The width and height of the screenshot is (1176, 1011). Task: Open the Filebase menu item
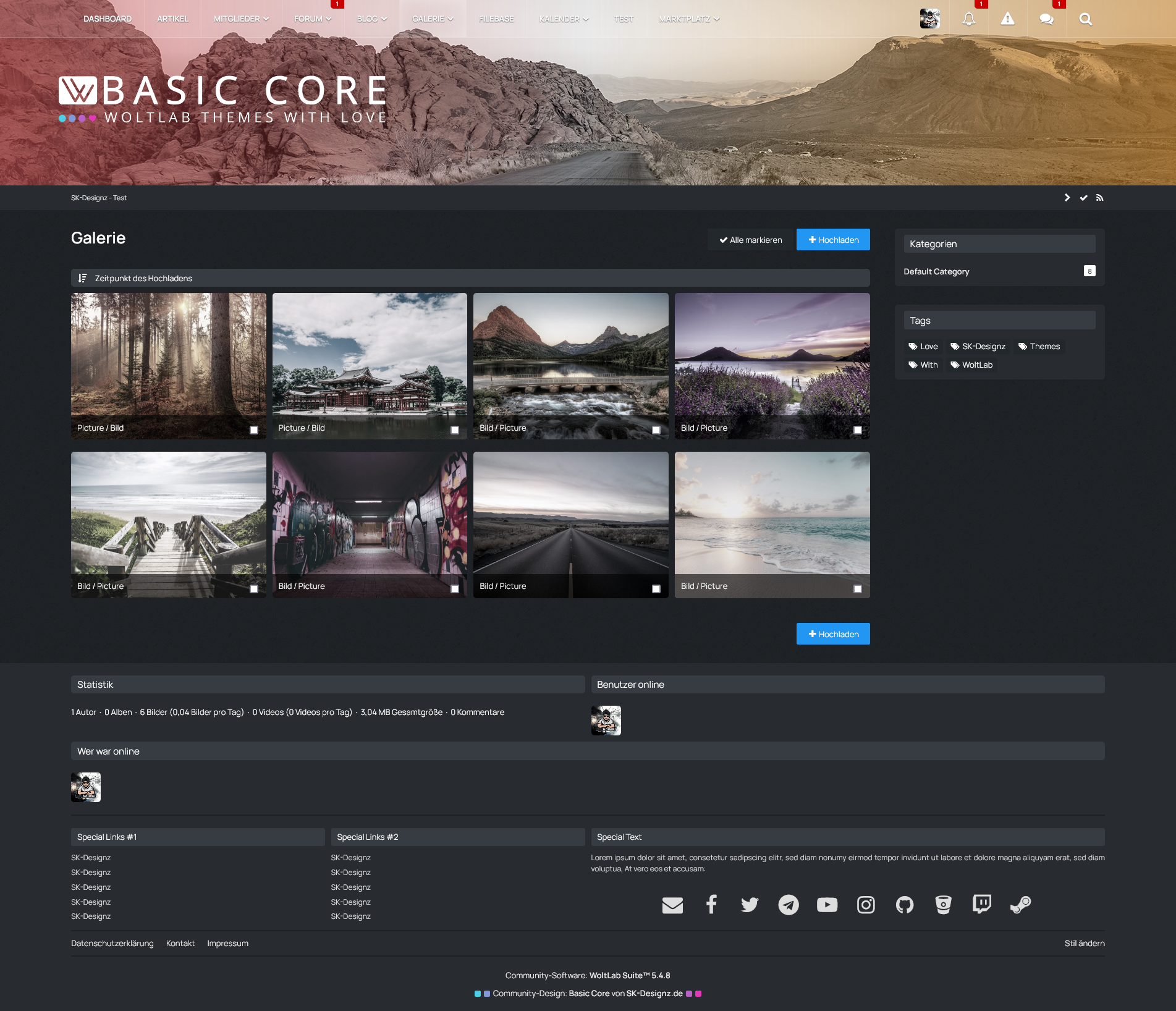coord(496,19)
